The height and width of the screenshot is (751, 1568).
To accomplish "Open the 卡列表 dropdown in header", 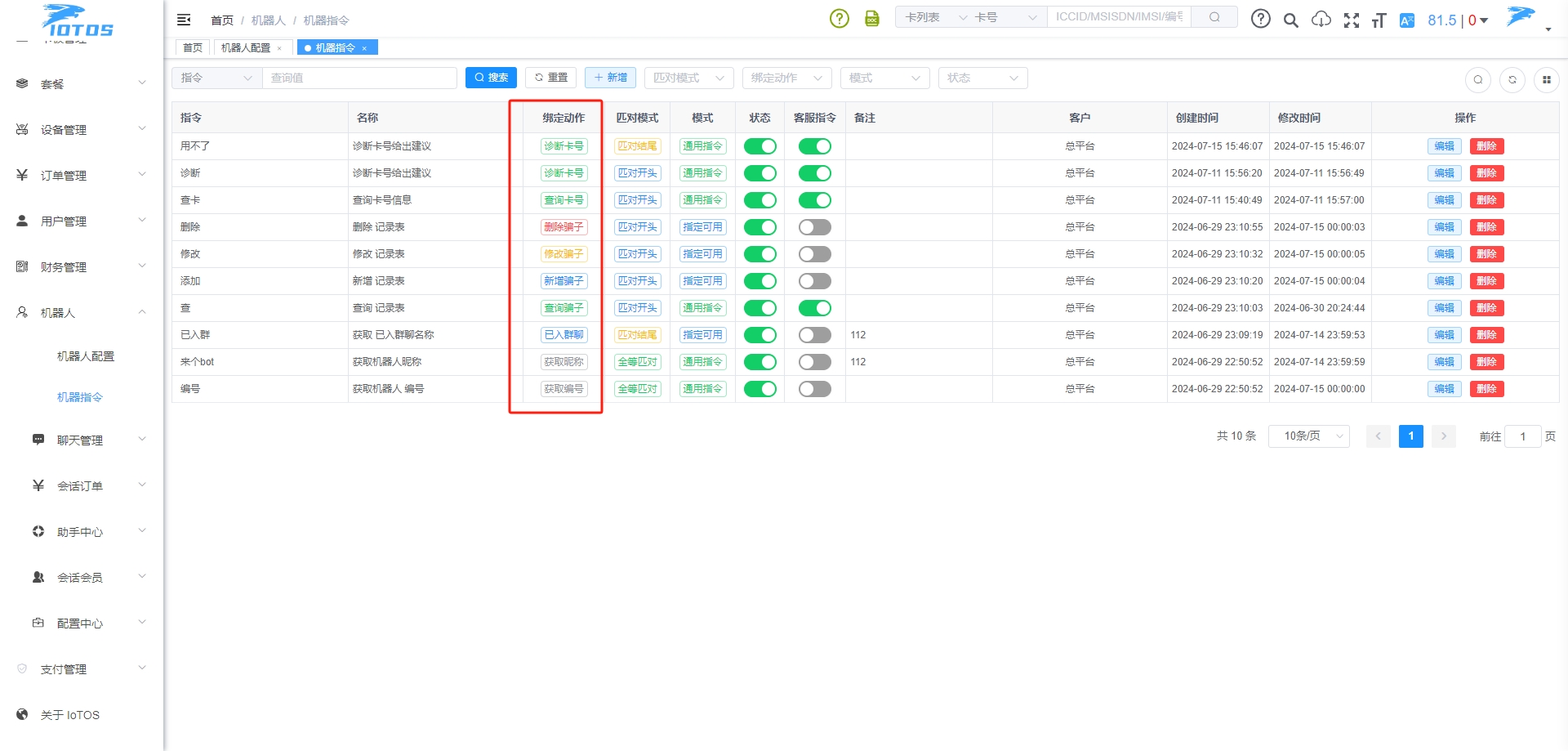I will [935, 17].
